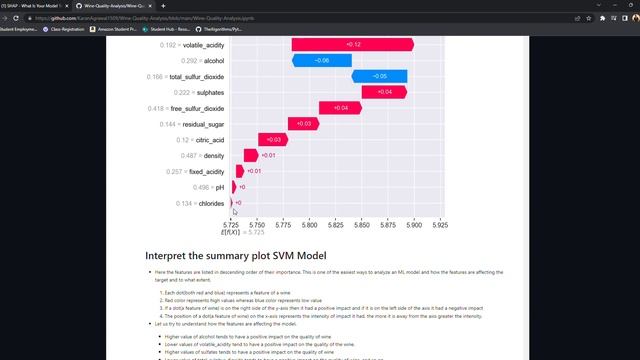This screenshot has width=640, height=360.
Task: Close the Wine-Quality-Analysis tab
Action: pos(150,6)
